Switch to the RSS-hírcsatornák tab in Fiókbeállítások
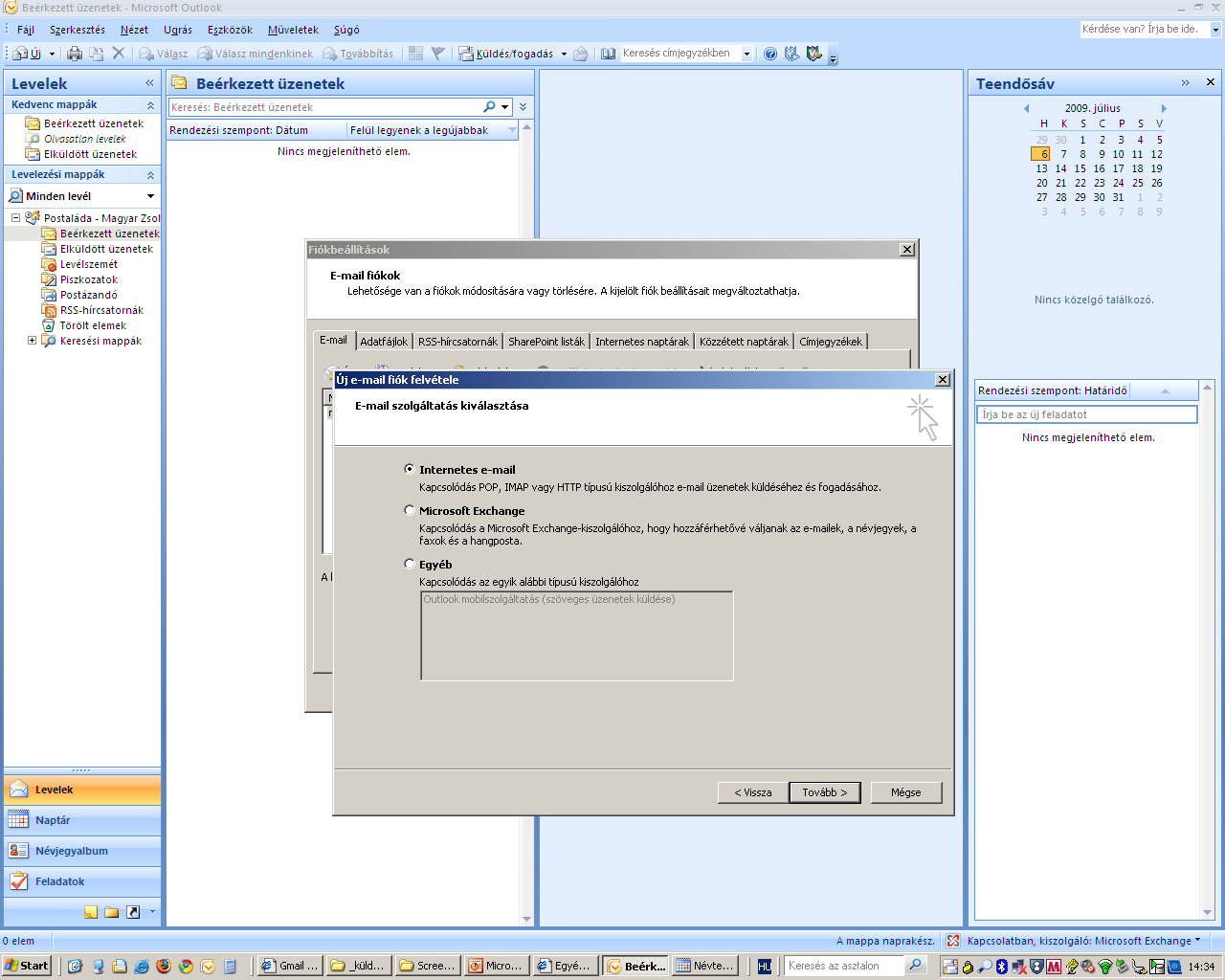Image resolution: width=1225 pixels, height=980 pixels. click(457, 342)
